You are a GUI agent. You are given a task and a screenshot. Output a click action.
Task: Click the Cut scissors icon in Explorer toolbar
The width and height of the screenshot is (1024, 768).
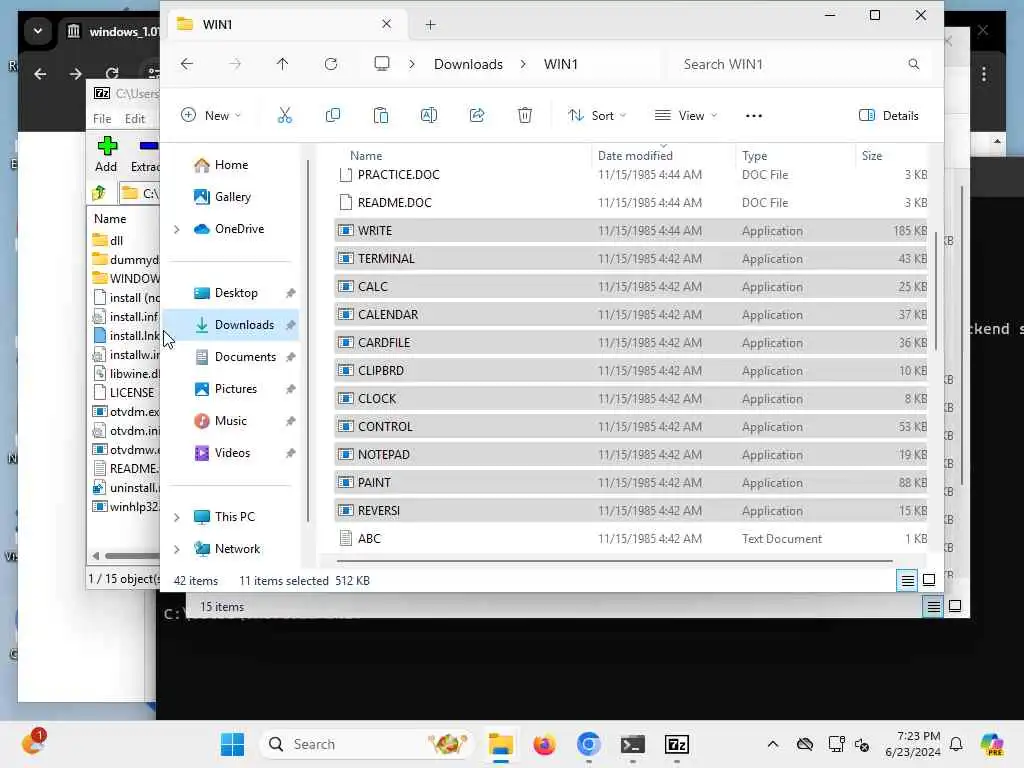click(285, 116)
